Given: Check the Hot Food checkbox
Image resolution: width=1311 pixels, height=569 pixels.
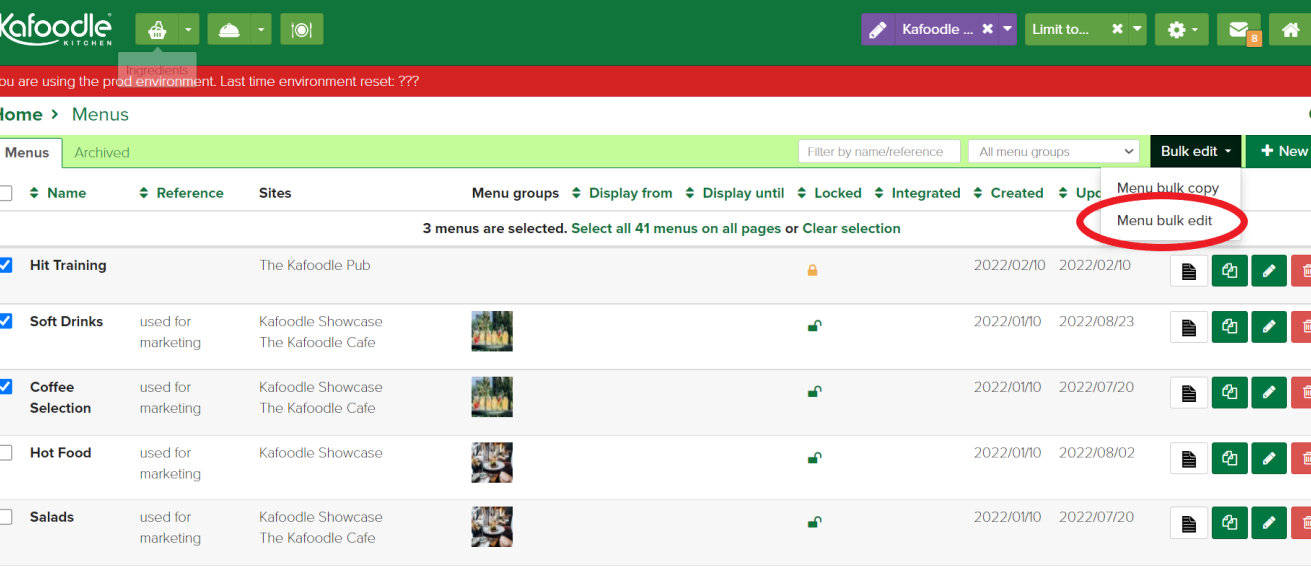Looking at the screenshot, I should [x=5, y=452].
